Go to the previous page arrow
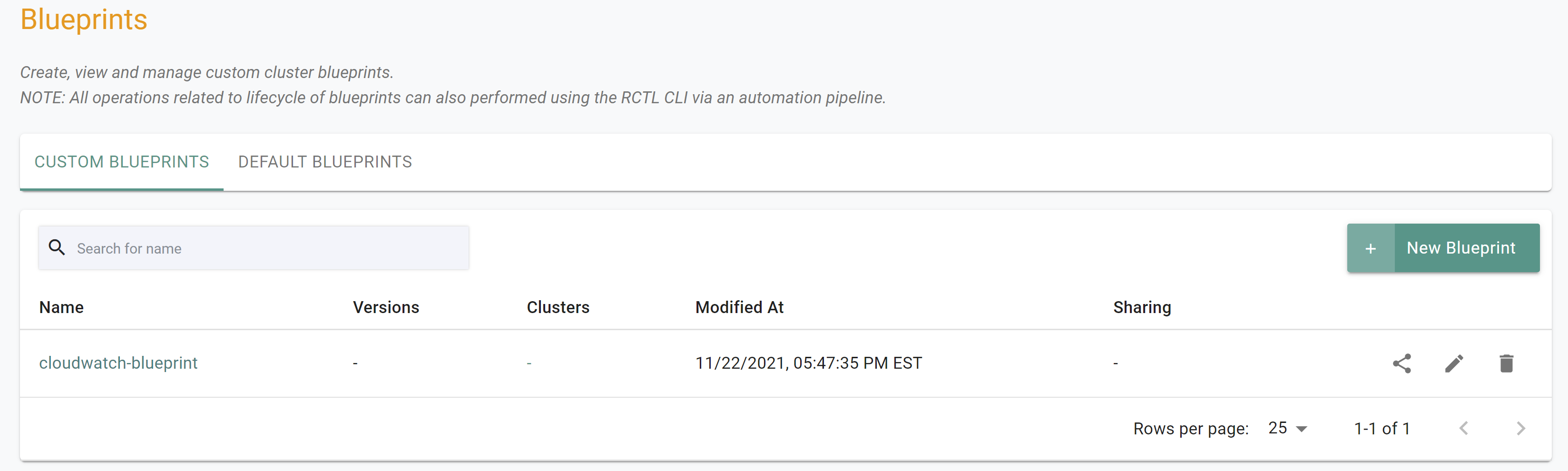 click(1464, 428)
